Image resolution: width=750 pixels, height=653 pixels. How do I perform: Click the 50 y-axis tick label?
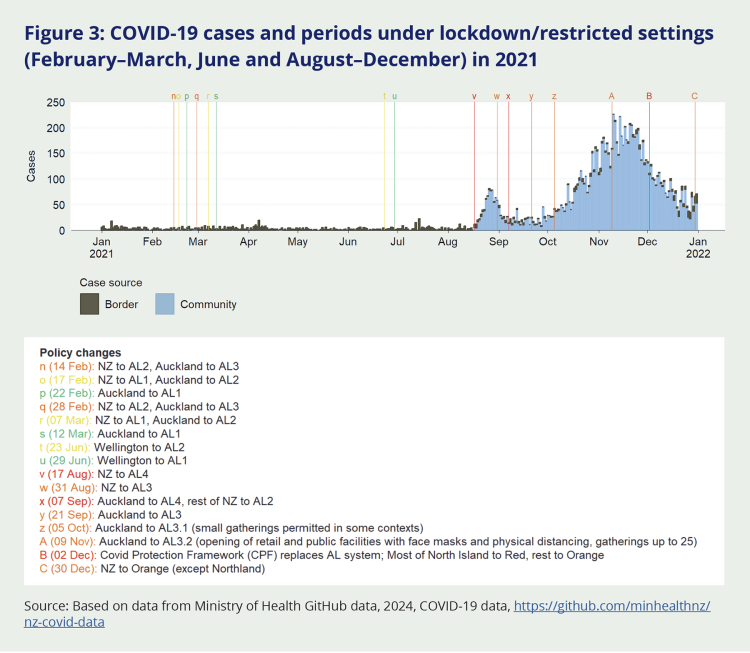tap(59, 205)
